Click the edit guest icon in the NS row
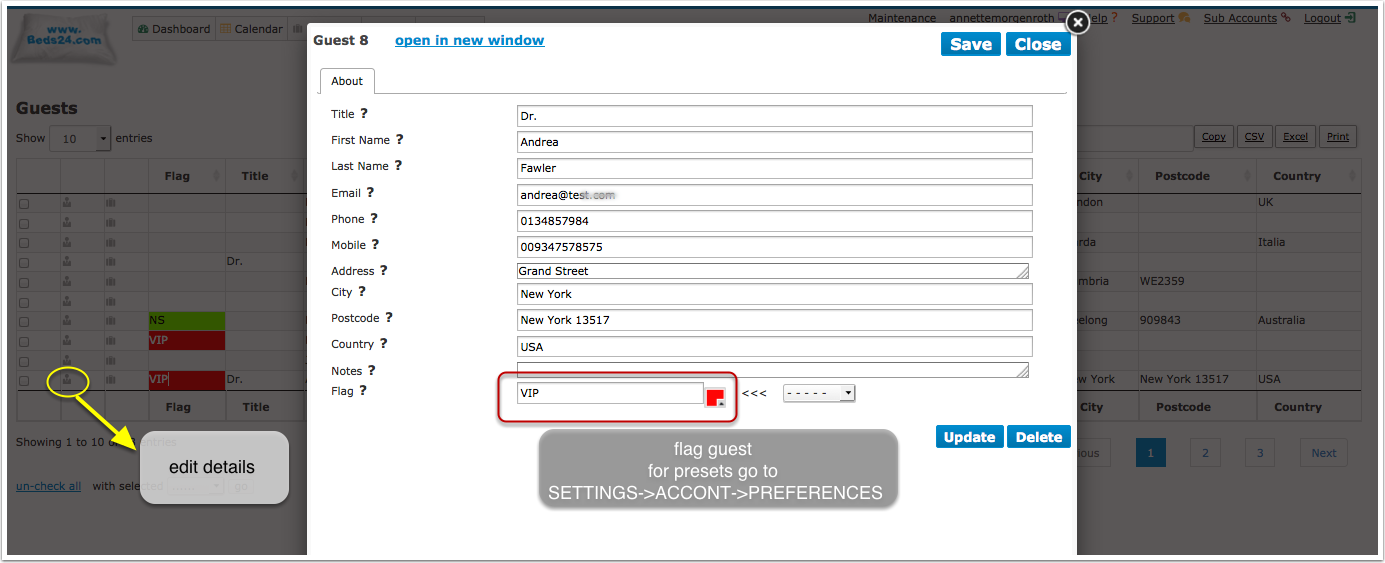1385x563 pixels. pyautogui.click(x=66, y=321)
